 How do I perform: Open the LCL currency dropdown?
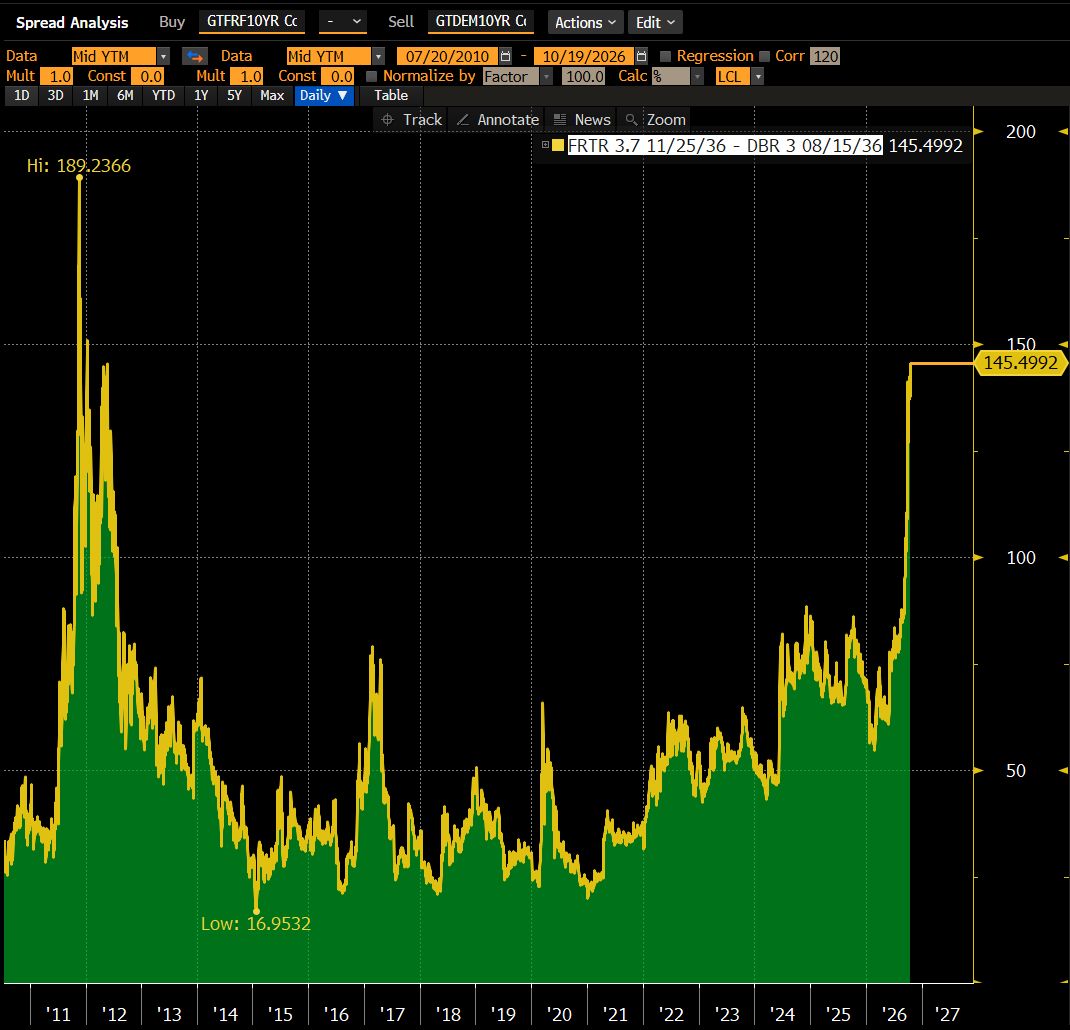pyautogui.click(x=757, y=76)
